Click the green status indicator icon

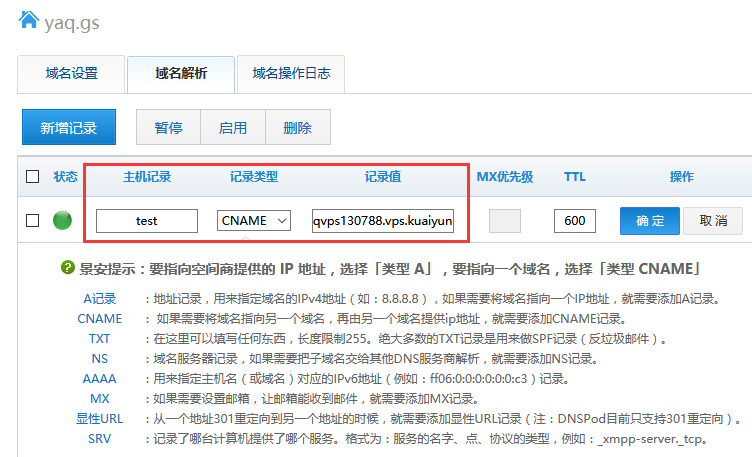(x=63, y=220)
